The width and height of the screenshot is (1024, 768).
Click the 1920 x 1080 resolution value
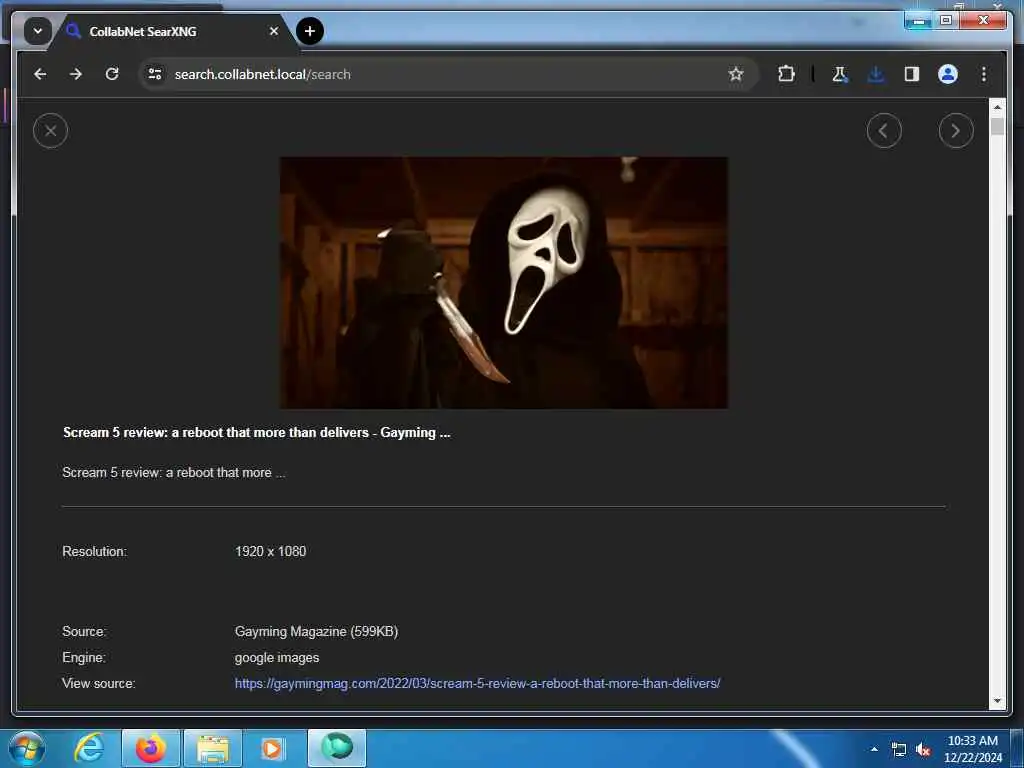(270, 551)
